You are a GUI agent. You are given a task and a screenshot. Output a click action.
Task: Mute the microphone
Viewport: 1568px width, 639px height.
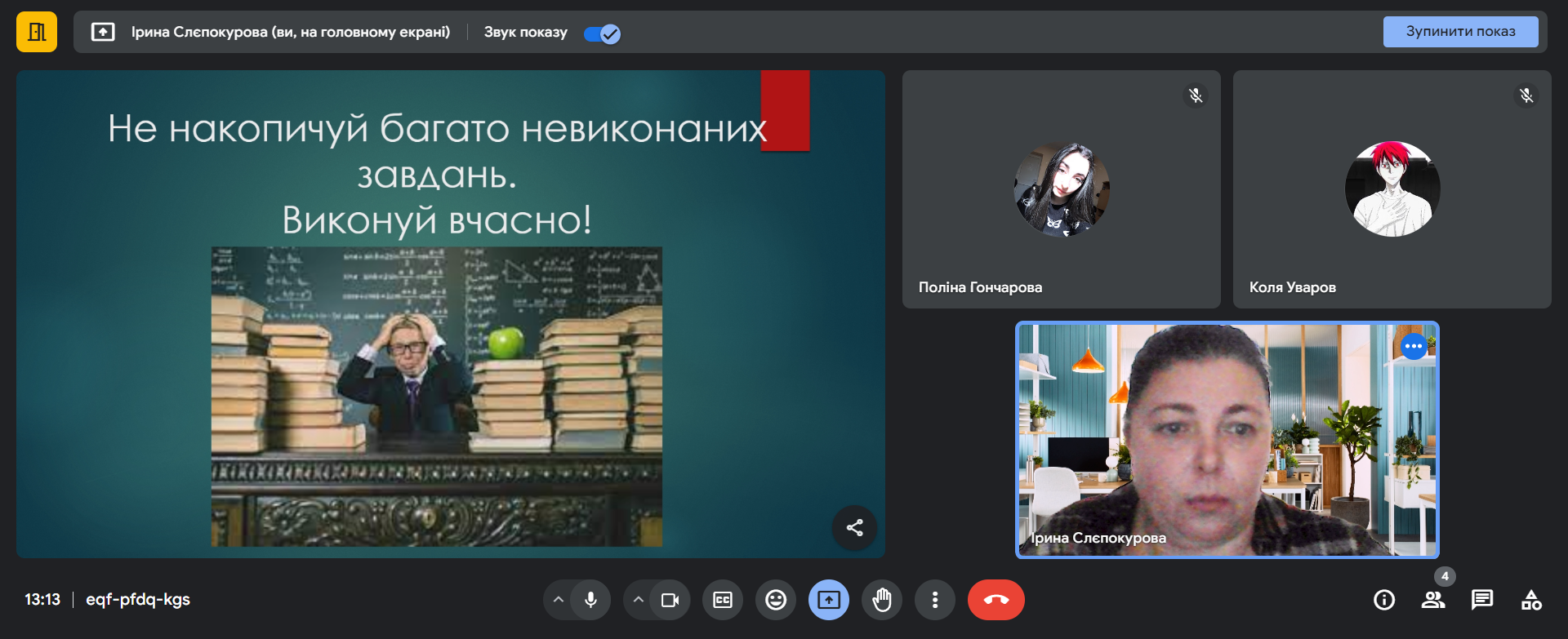590,600
